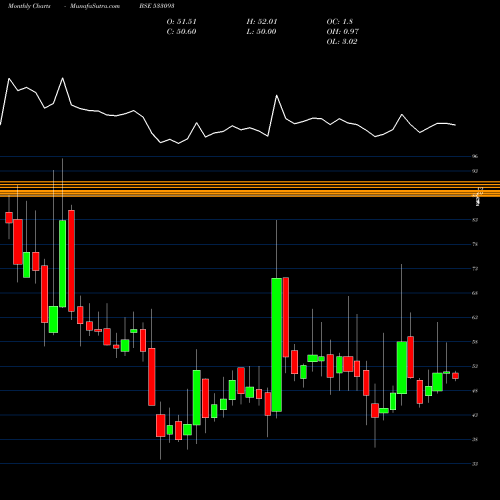The width and height of the screenshot is (500, 500).
Task: Click the 62 price axis label
Action: pyautogui.click(x=475, y=317)
